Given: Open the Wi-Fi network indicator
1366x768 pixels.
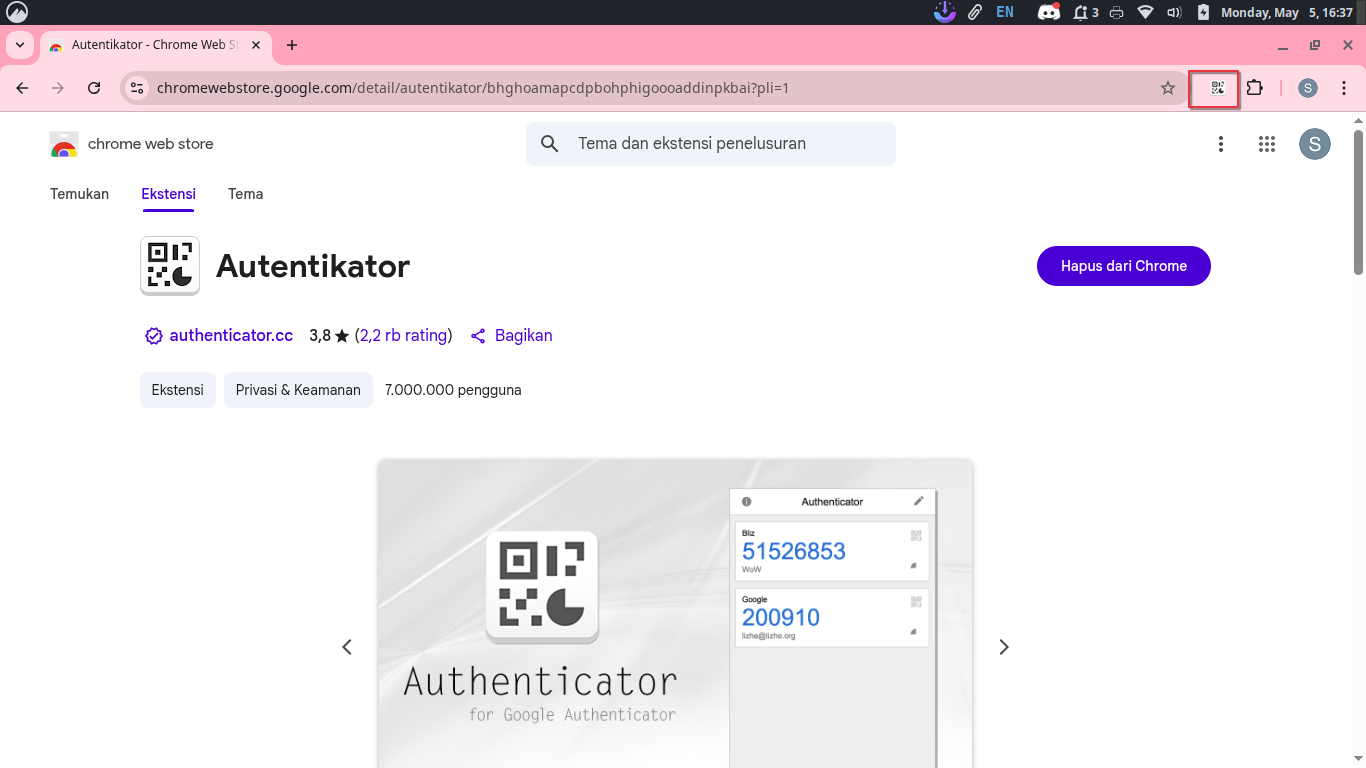Looking at the screenshot, I should pyautogui.click(x=1146, y=13).
